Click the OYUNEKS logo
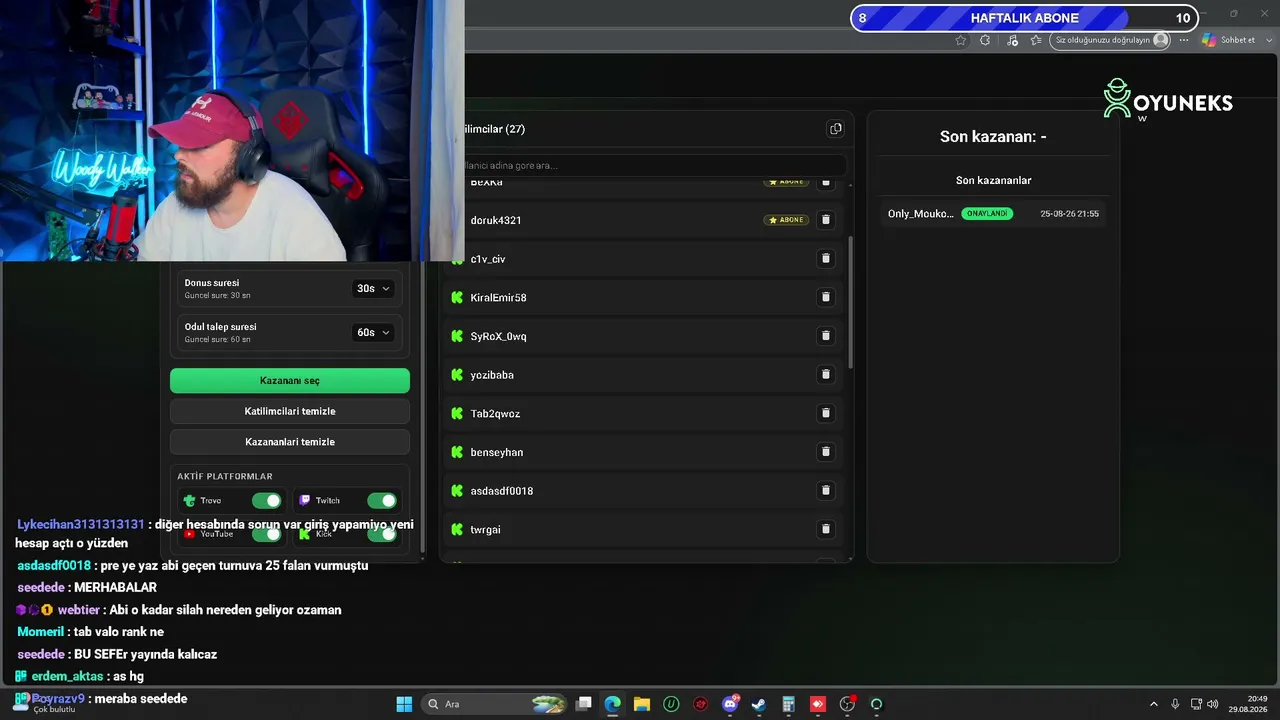 pyautogui.click(x=1168, y=100)
